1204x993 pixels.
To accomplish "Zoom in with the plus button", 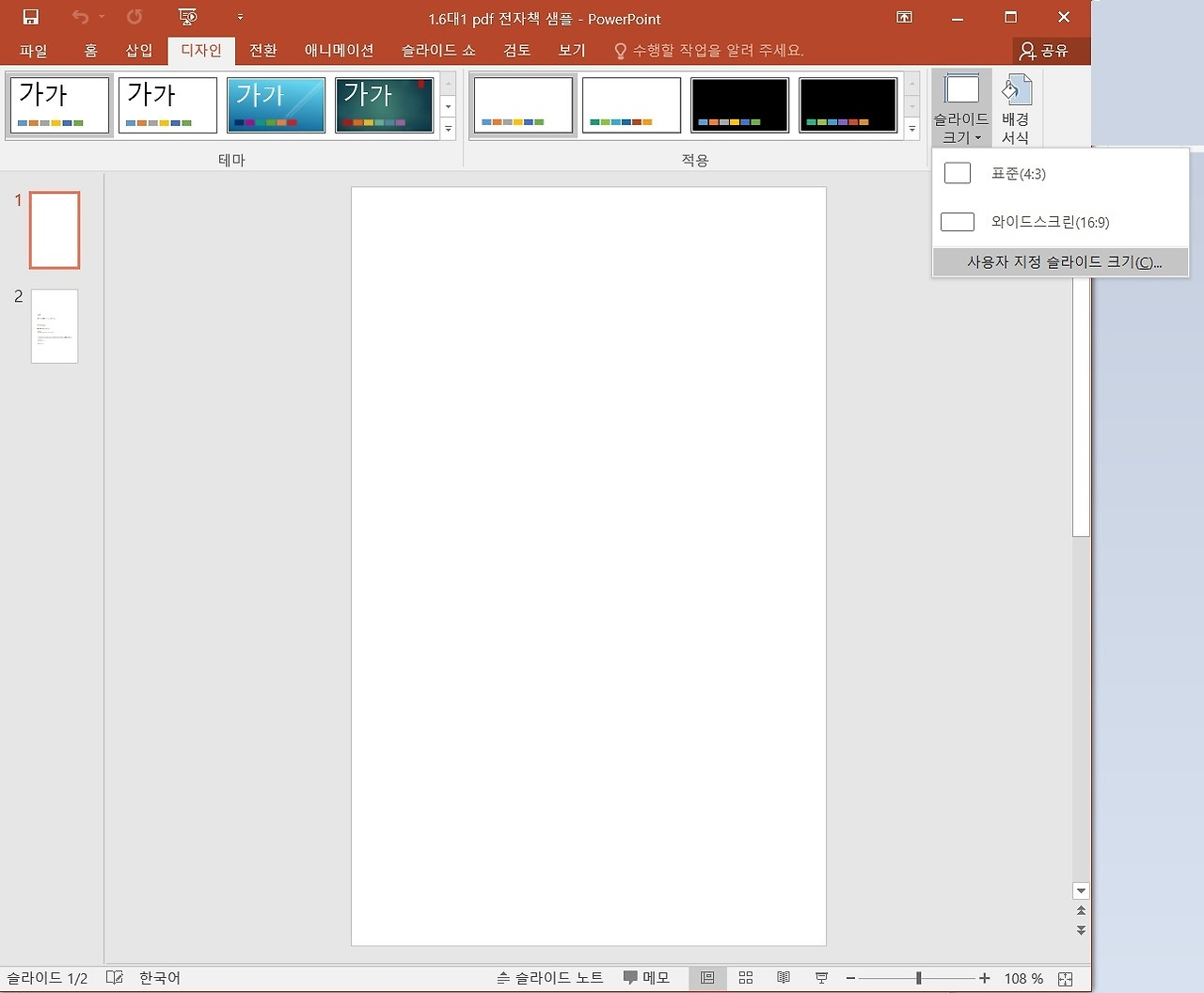I will tap(984, 978).
